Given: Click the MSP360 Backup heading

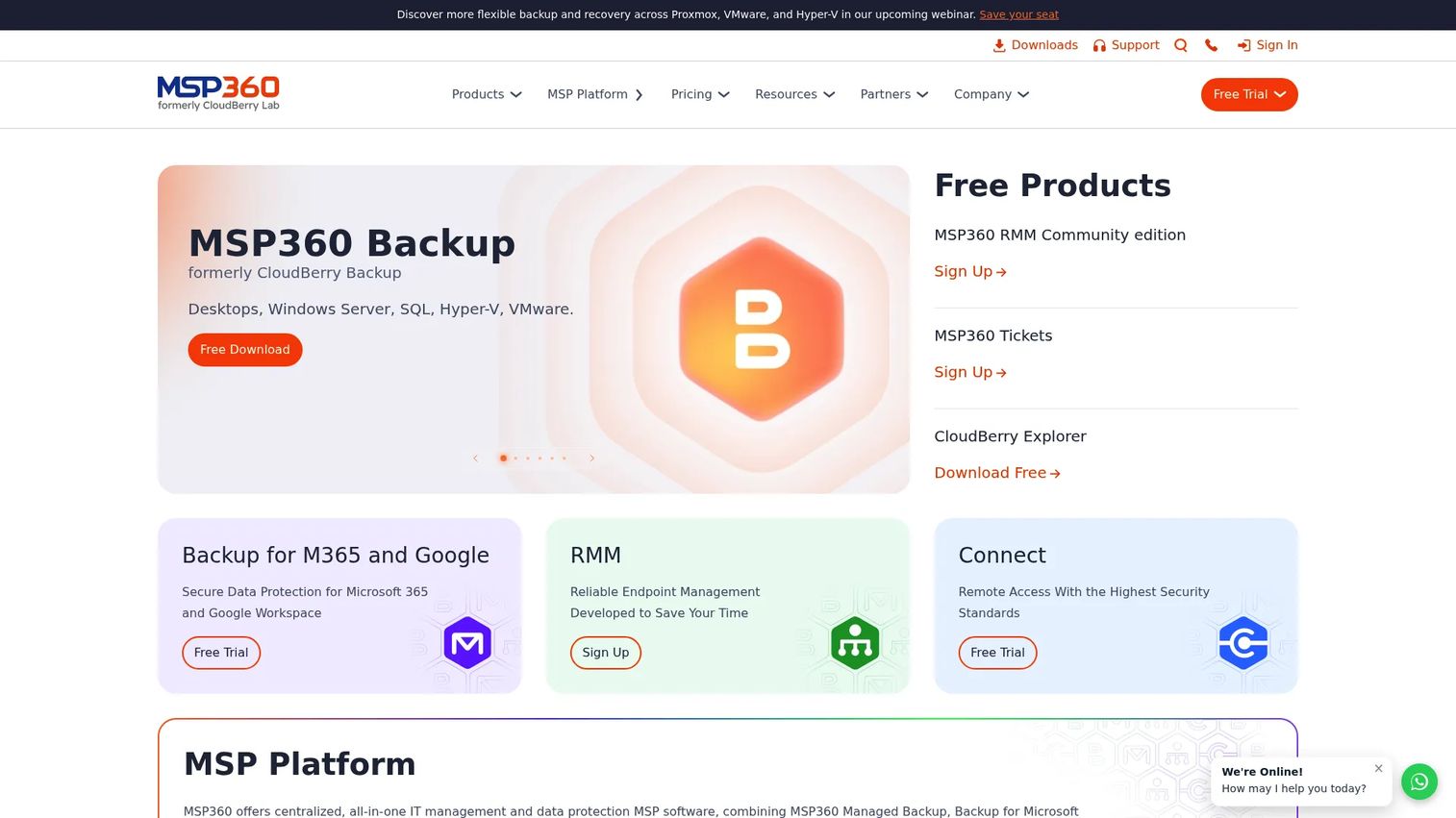Looking at the screenshot, I should click(352, 243).
